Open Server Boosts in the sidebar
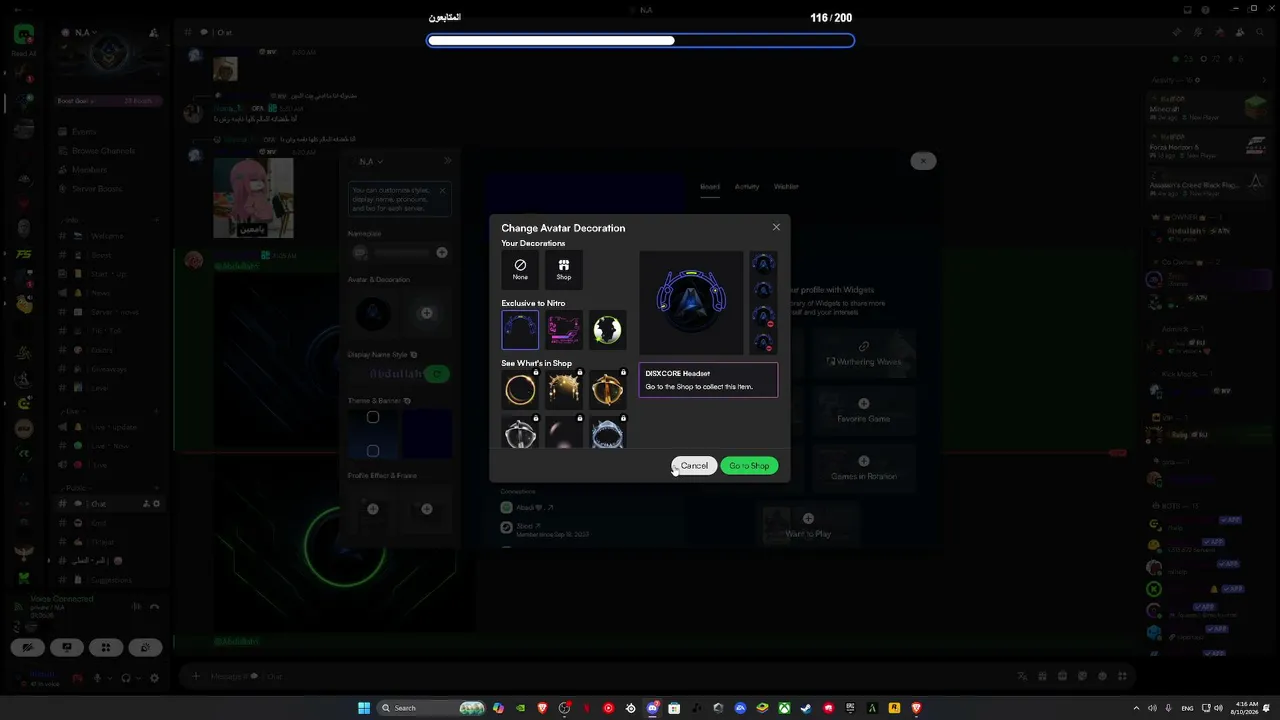1280x720 pixels. point(97,189)
